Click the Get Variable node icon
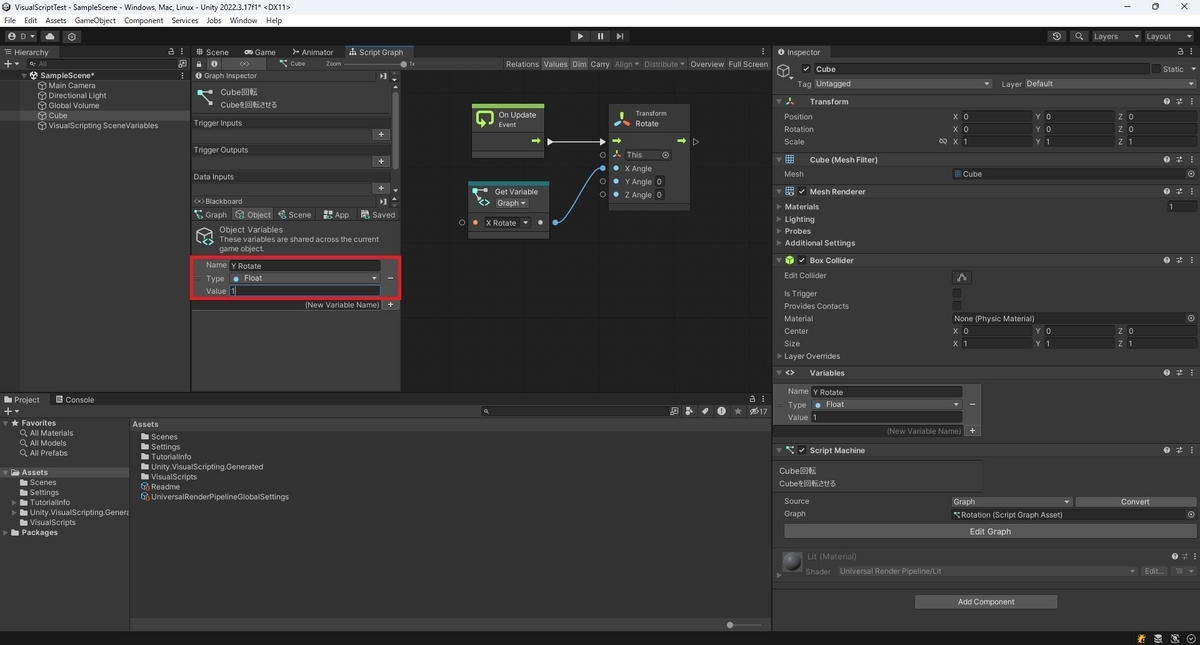The width and height of the screenshot is (1200, 645). (481, 197)
